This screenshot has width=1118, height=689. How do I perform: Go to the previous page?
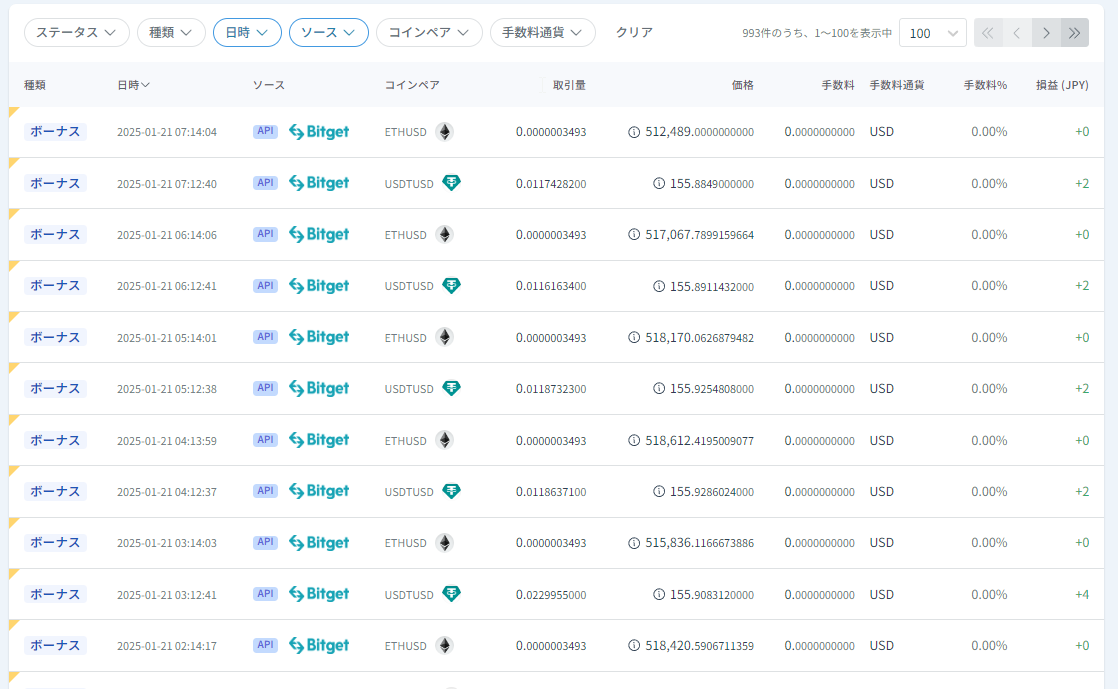click(x=1017, y=33)
